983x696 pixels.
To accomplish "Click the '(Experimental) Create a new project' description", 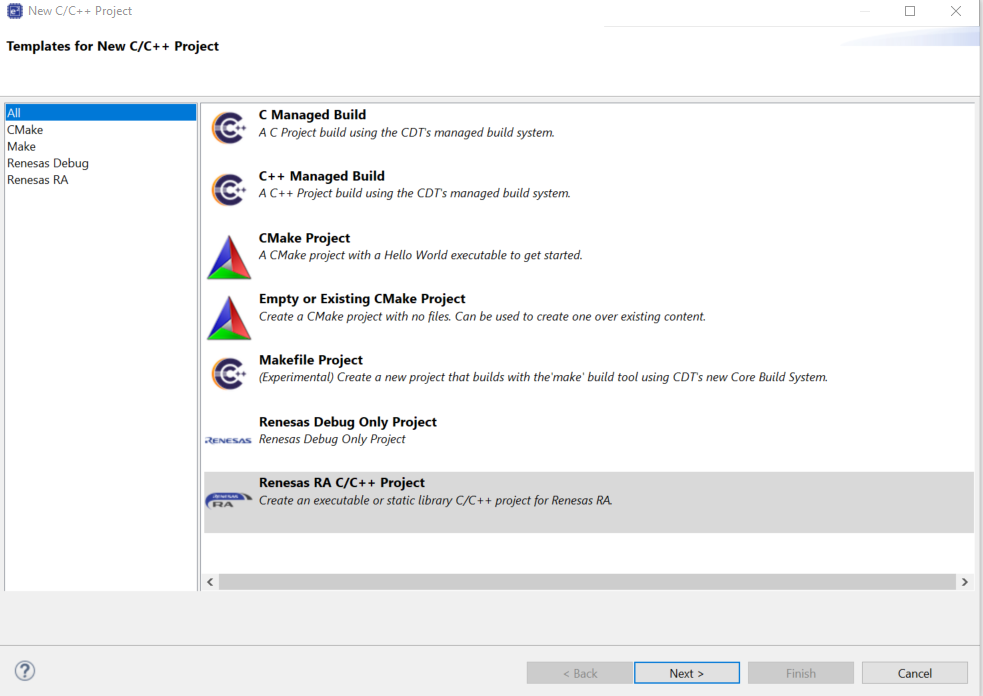I will [x=543, y=377].
